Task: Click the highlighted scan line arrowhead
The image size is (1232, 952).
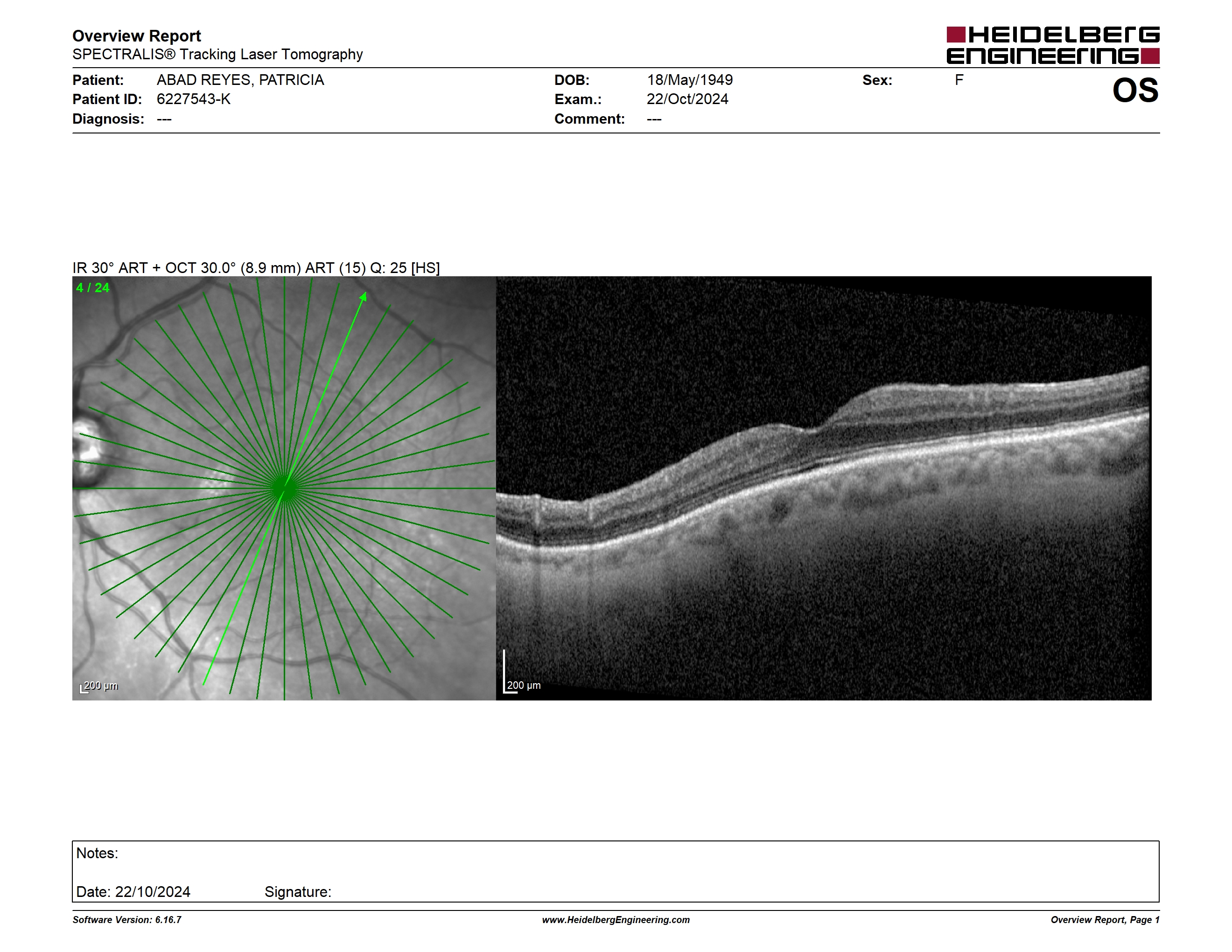Action: click(364, 297)
